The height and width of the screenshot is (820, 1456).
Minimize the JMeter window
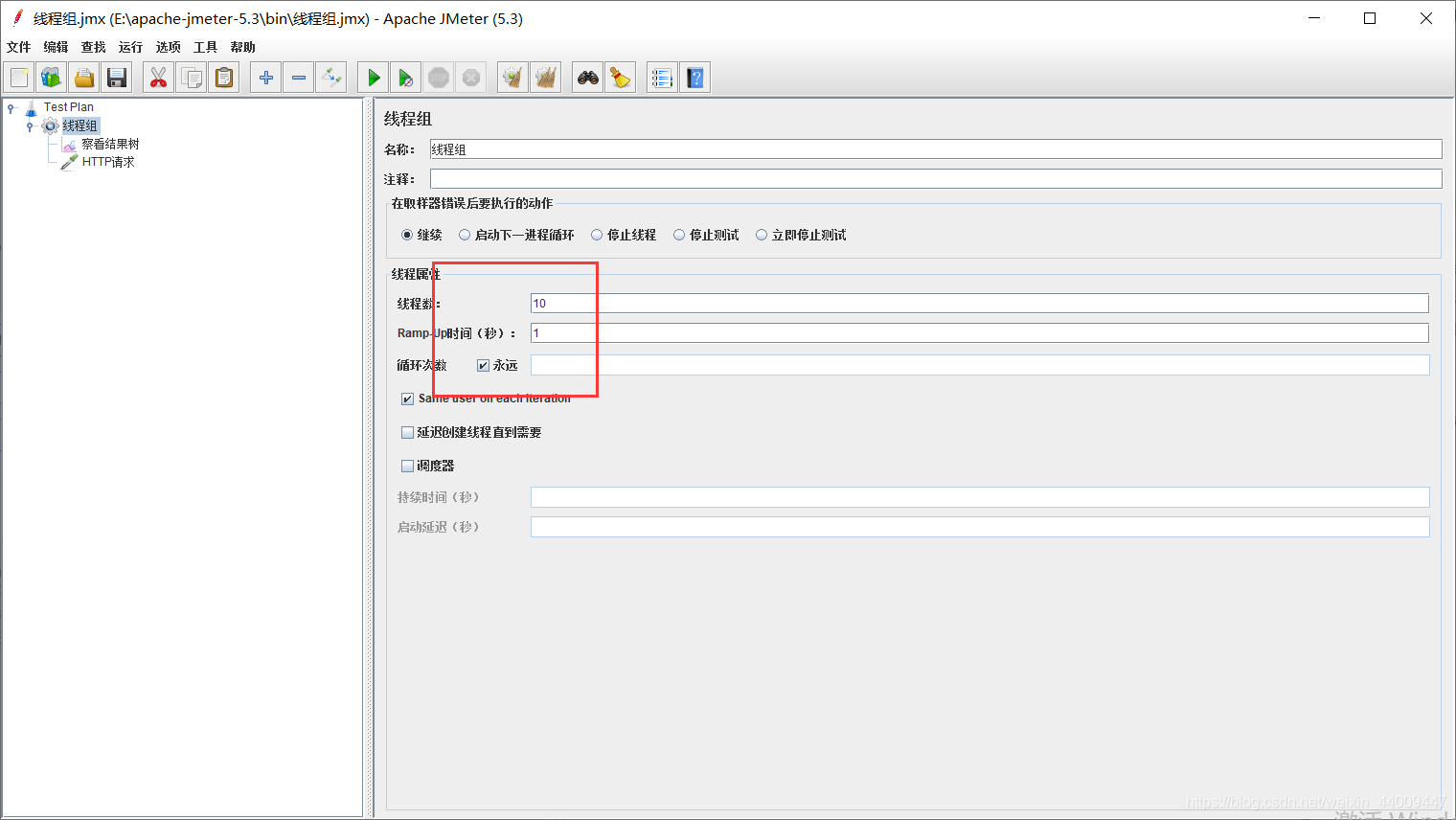1314,18
